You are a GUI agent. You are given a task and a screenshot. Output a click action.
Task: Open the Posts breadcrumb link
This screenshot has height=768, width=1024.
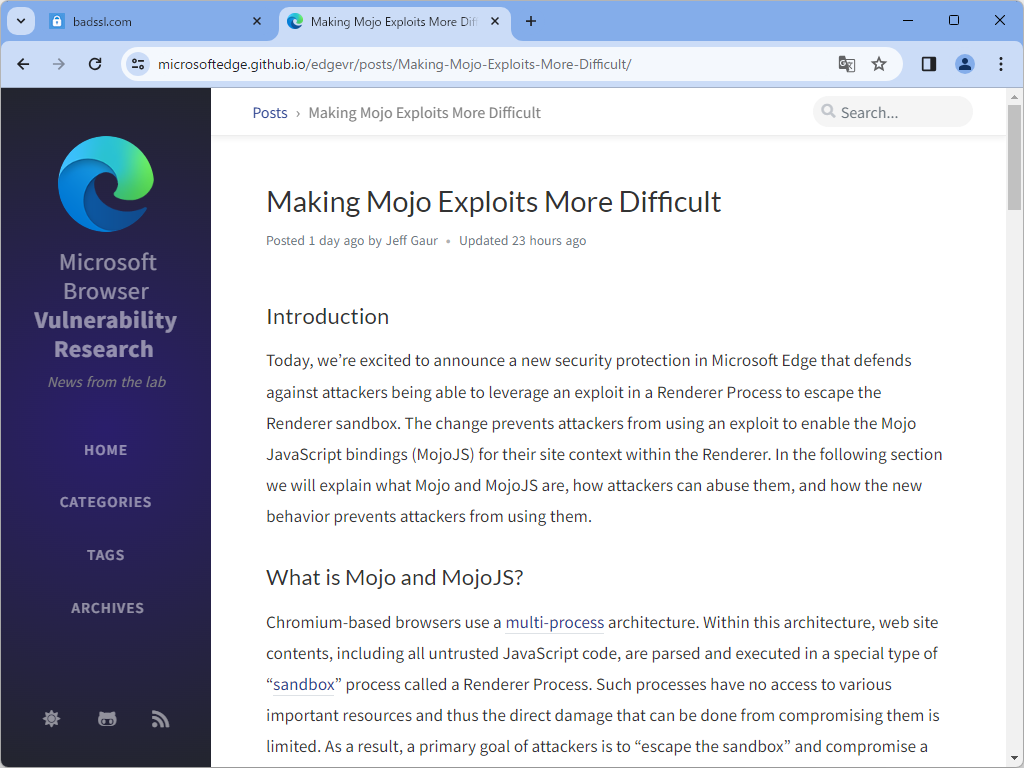270,112
